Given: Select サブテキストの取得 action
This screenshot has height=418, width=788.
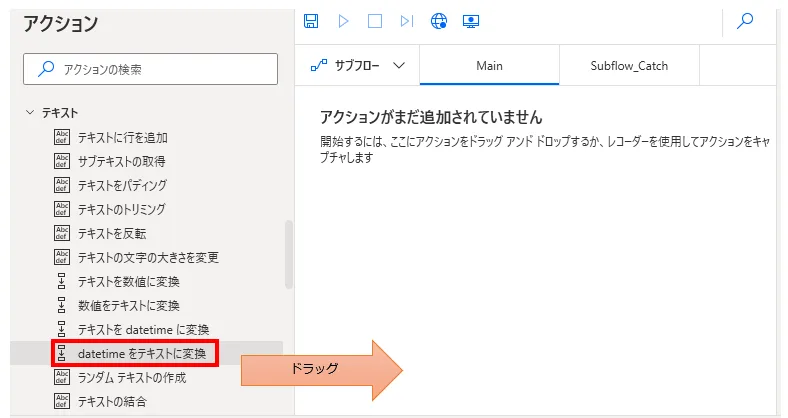Looking at the screenshot, I should click(121, 161).
